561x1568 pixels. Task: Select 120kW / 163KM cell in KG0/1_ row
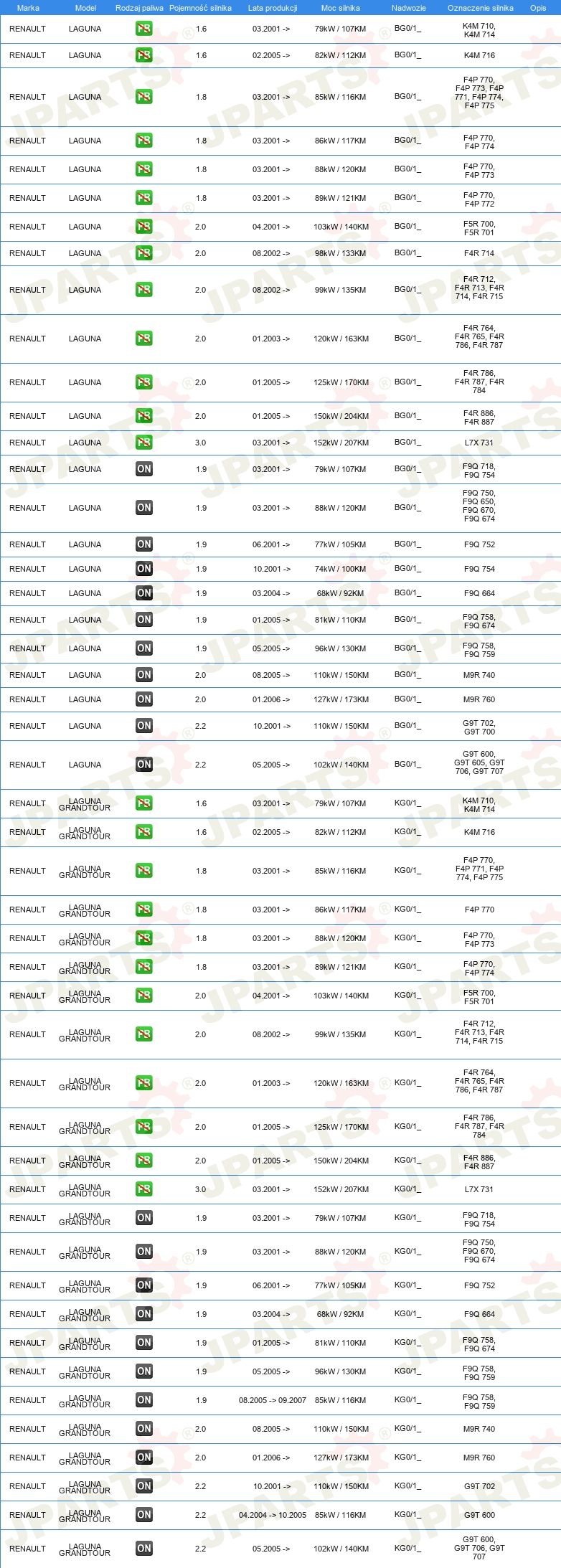(x=341, y=1083)
